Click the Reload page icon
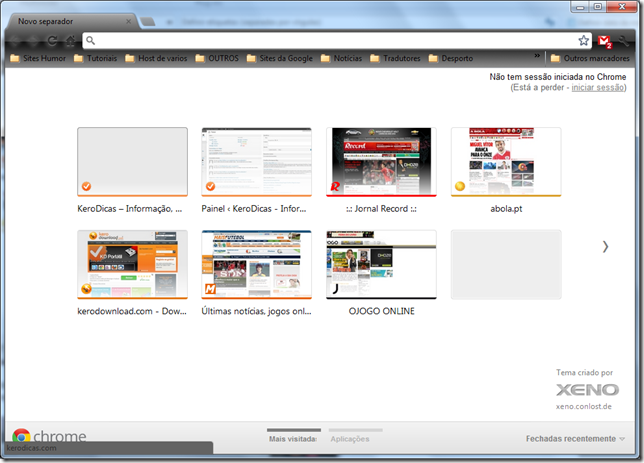The height and width of the screenshot is (463, 644). click(x=52, y=41)
